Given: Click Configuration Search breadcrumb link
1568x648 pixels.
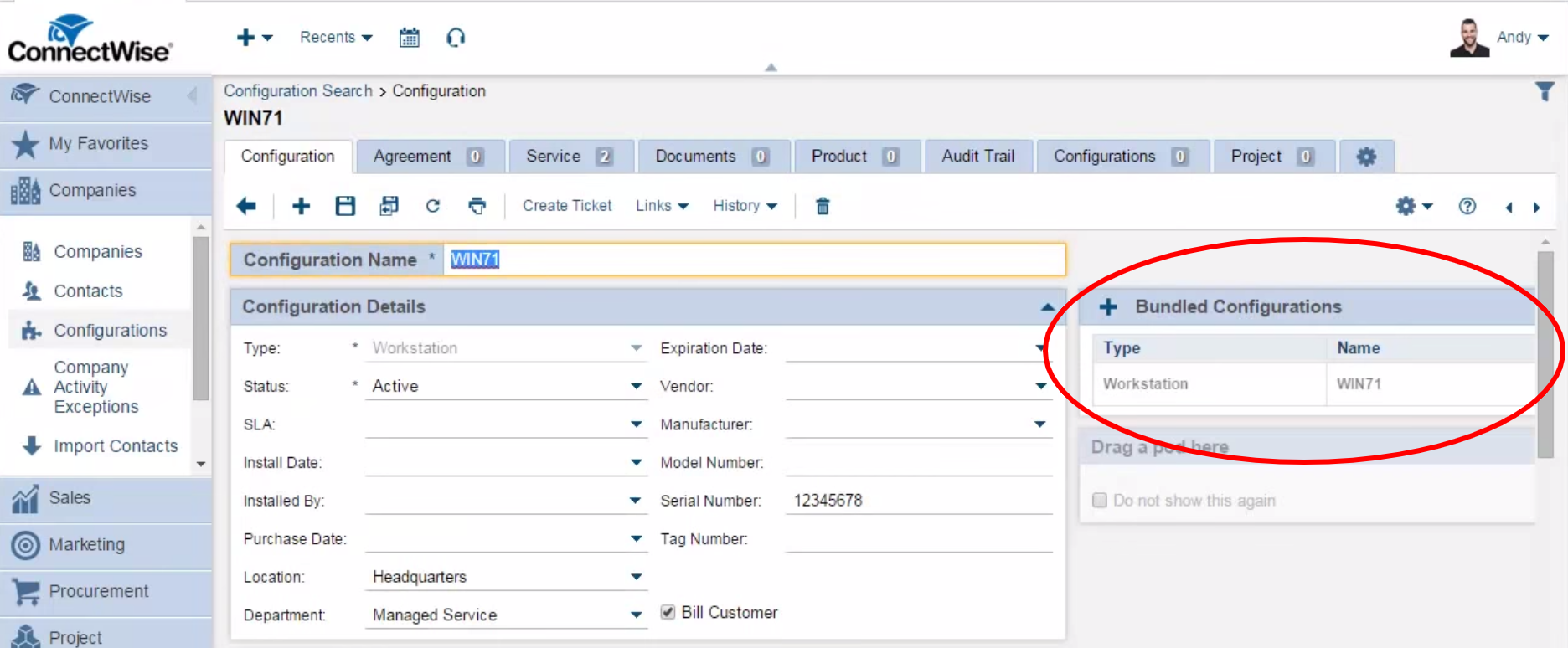Looking at the screenshot, I should point(298,91).
